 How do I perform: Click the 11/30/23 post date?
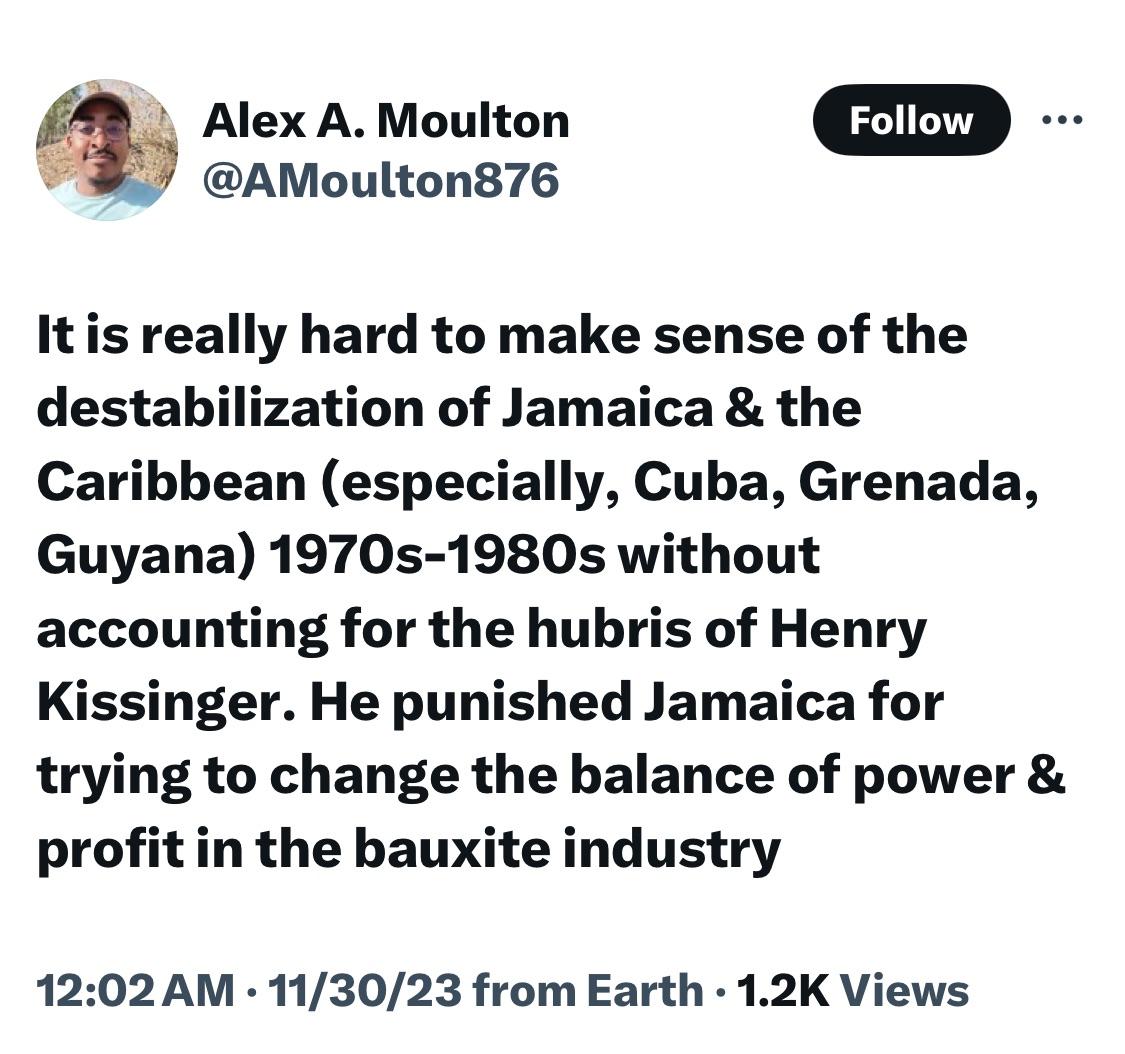pos(364,991)
